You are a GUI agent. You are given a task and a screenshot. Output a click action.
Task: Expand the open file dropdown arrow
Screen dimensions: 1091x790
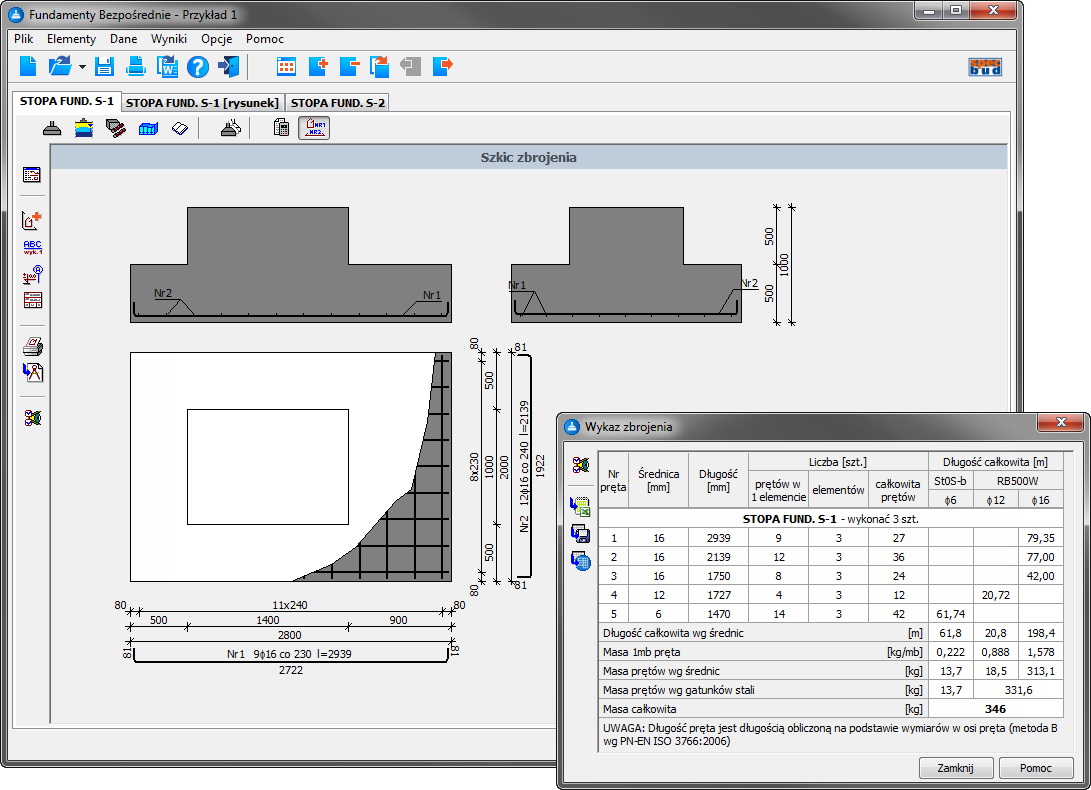click(x=82, y=68)
